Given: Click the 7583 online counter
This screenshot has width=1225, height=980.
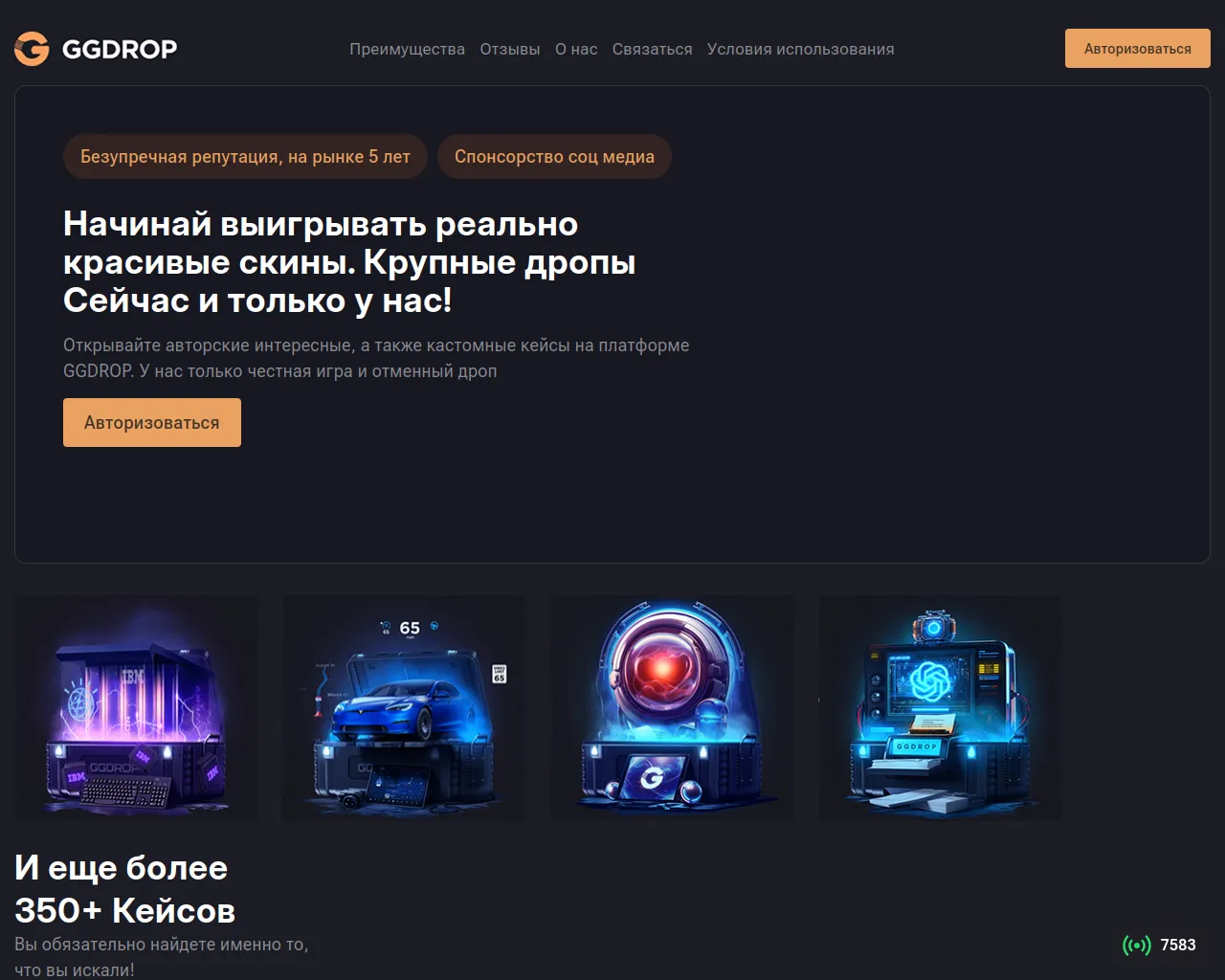Looking at the screenshot, I should 1178,946.
